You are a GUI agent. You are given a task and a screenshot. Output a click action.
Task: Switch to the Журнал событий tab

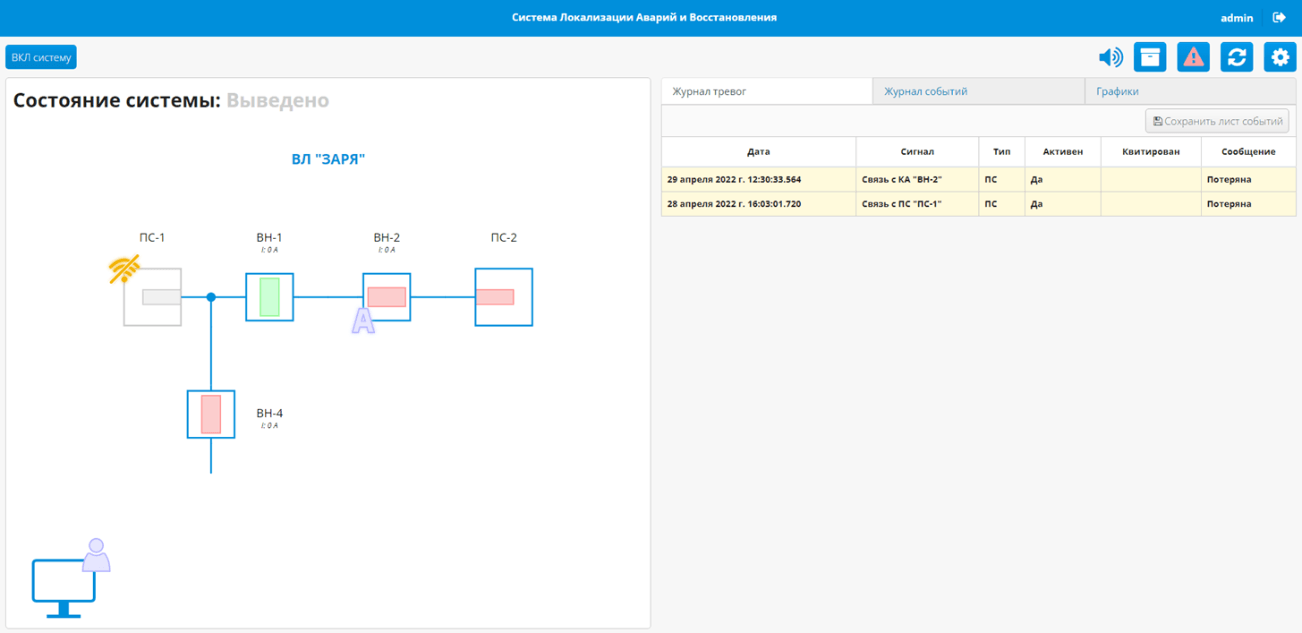[978, 91]
